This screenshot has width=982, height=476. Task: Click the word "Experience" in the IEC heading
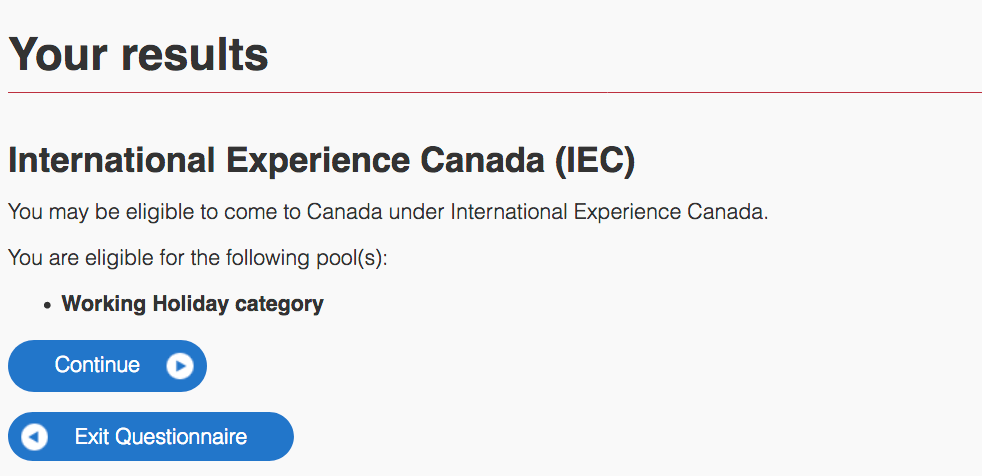click(318, 161)
